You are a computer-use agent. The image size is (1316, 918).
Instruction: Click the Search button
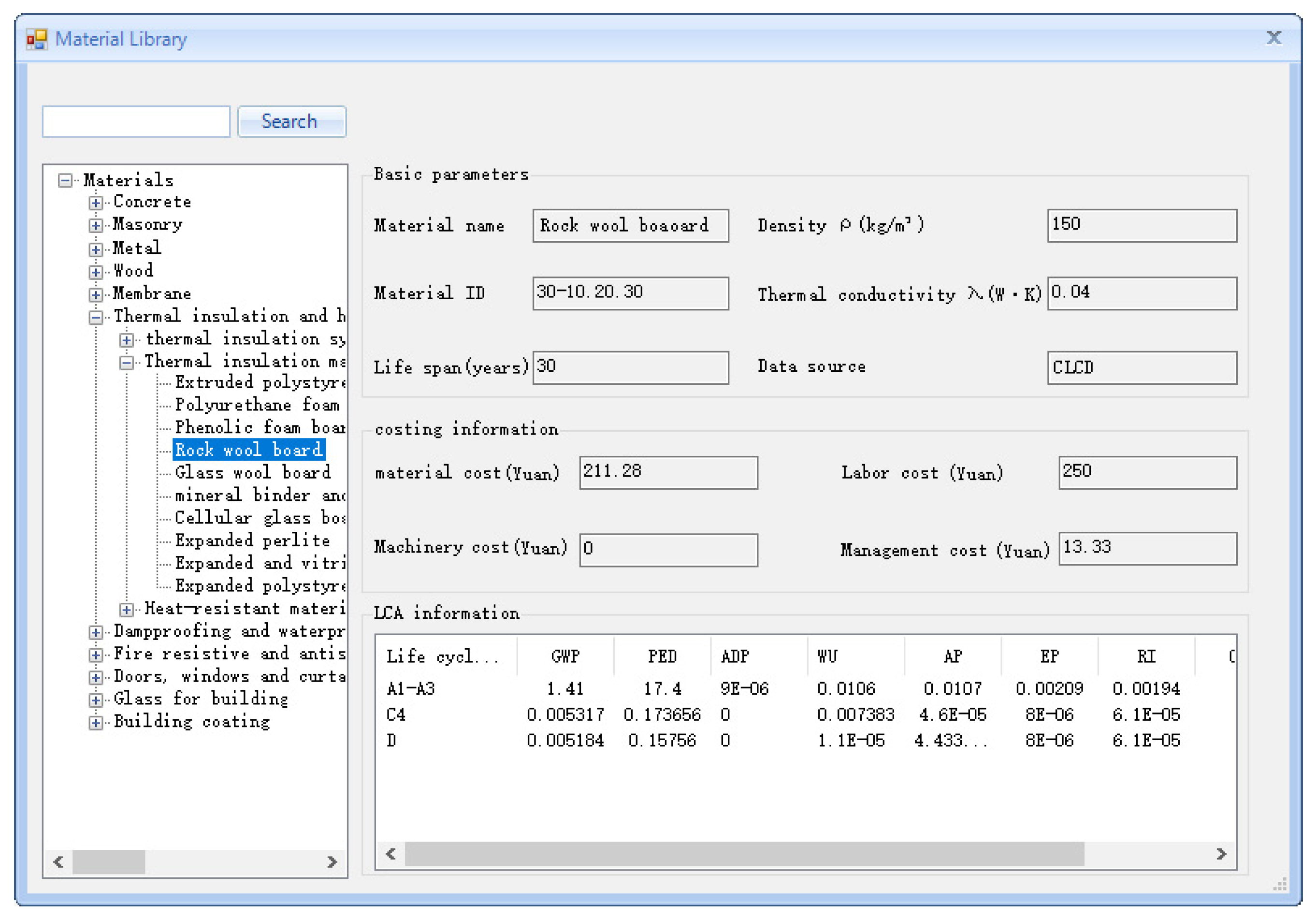click(292, 121)
